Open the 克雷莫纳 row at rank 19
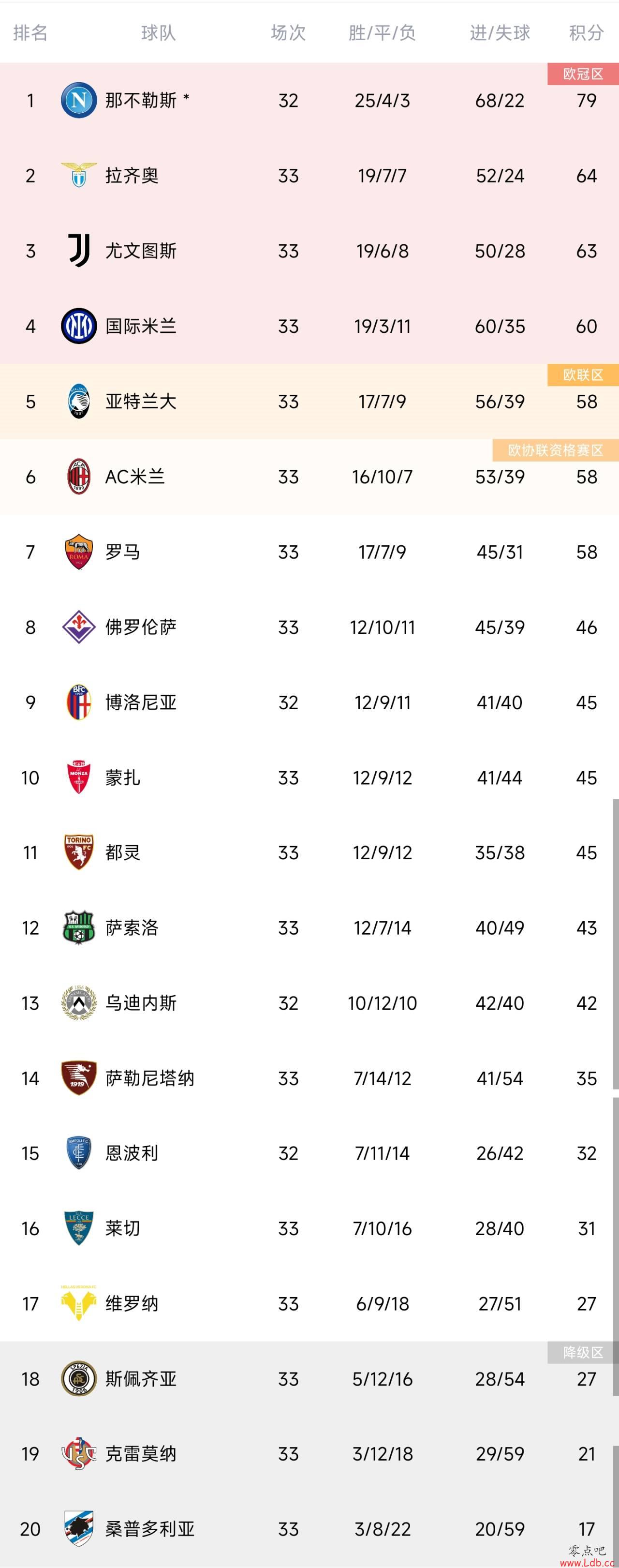Viewport: 619px width, 1568px height. tap(309, 1453)
